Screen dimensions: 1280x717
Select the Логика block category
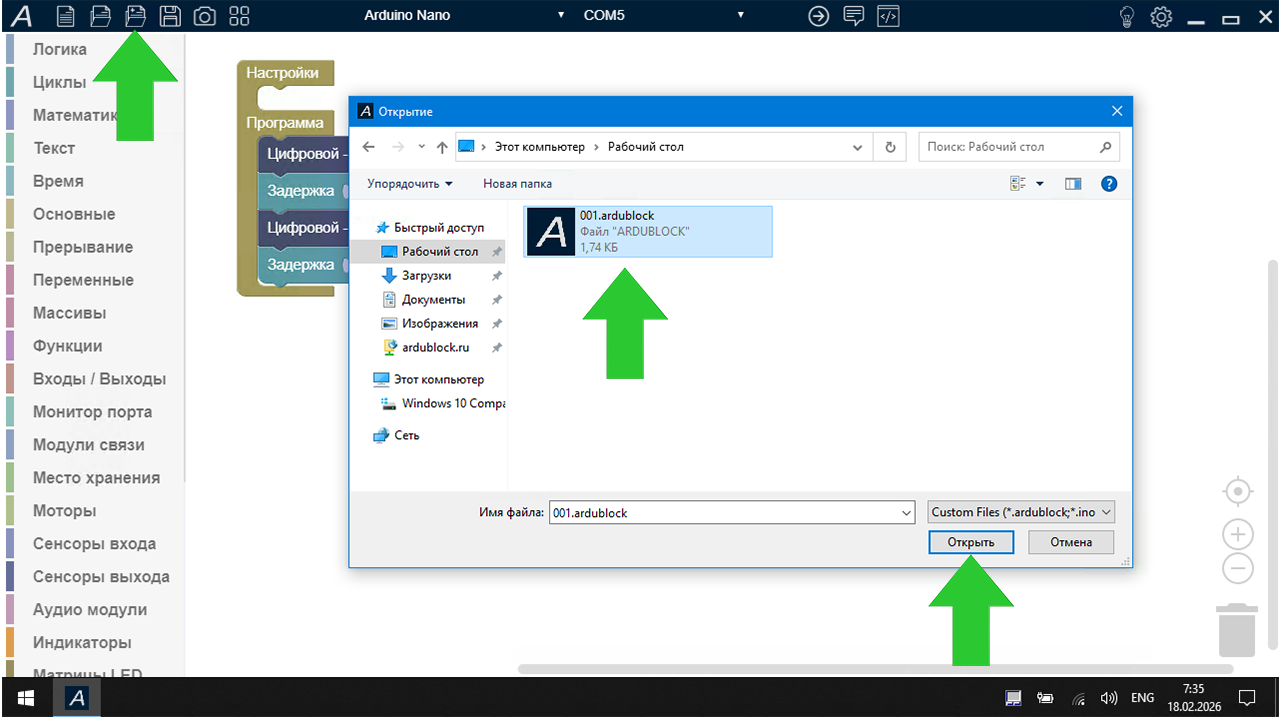point(59,49)
